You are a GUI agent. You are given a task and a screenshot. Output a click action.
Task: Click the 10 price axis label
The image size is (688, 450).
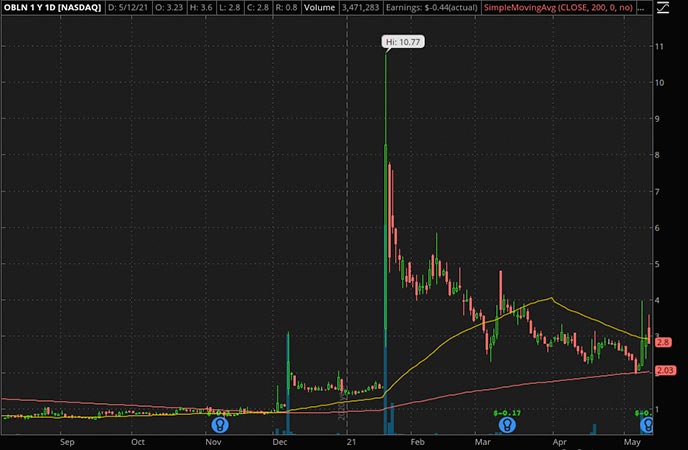coord(659,82)
